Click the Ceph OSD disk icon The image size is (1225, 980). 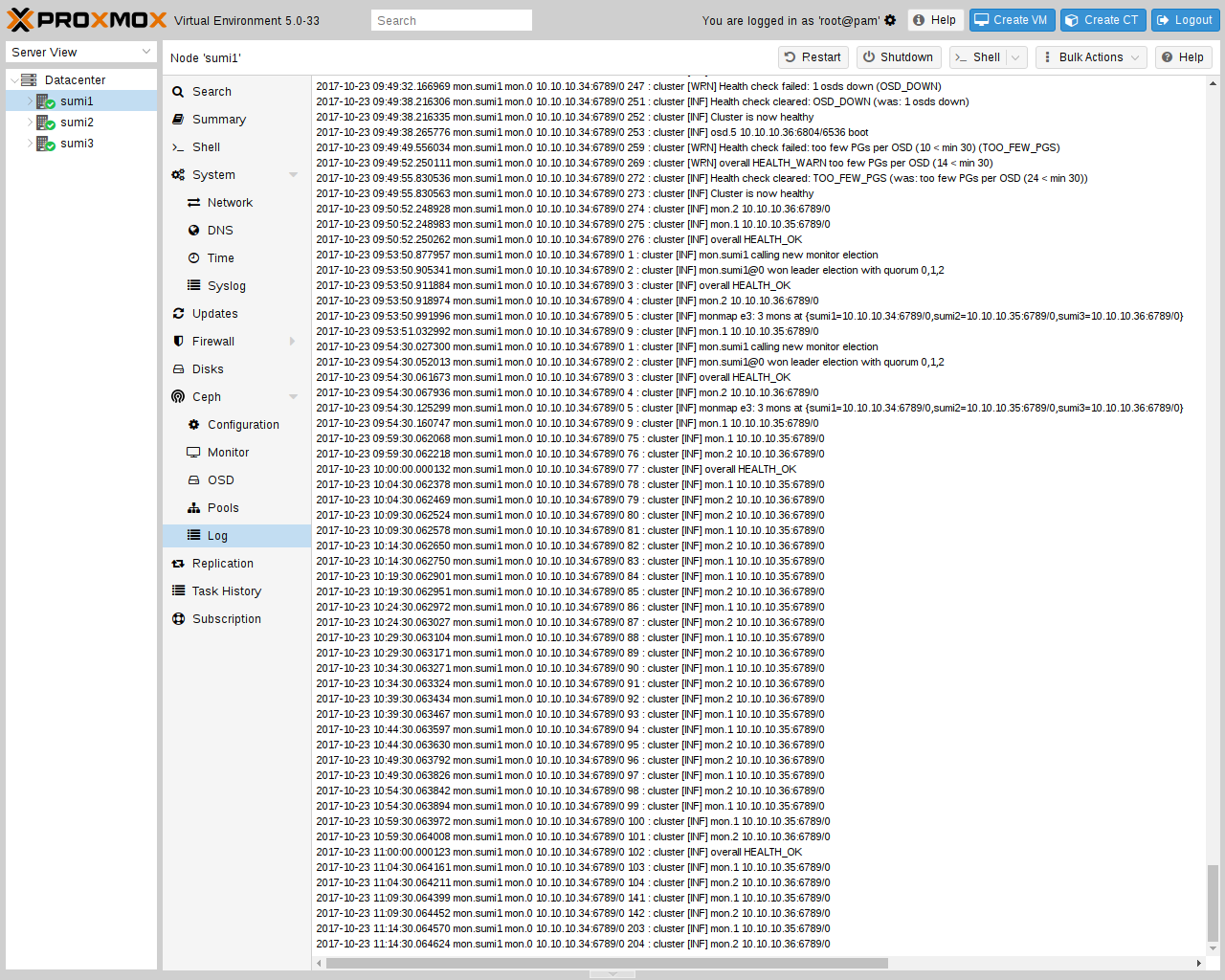pyautogui.click(x=193, y=480)
